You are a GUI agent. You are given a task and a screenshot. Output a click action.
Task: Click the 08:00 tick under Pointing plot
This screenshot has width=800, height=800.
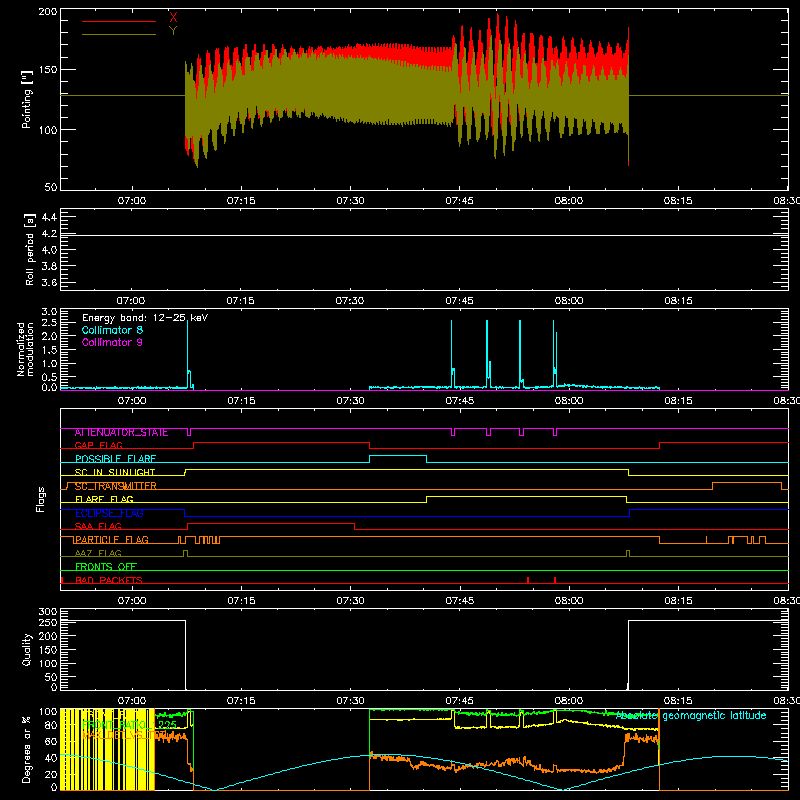click(568, 201)
